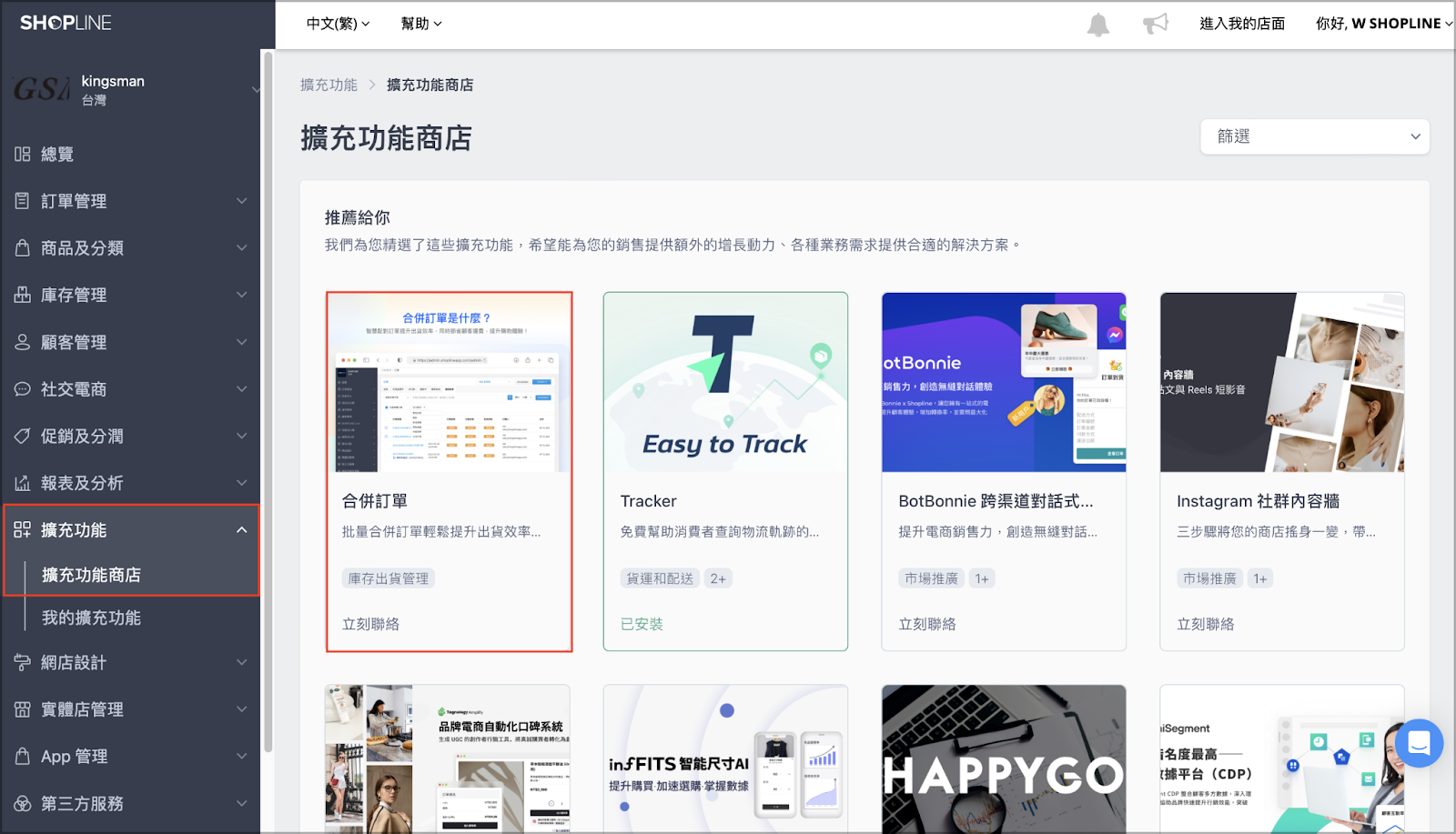Viewport: 1456px width, 834px height.
Task: Click the 社交電商 chat icon
Action: tap(23, 389)
